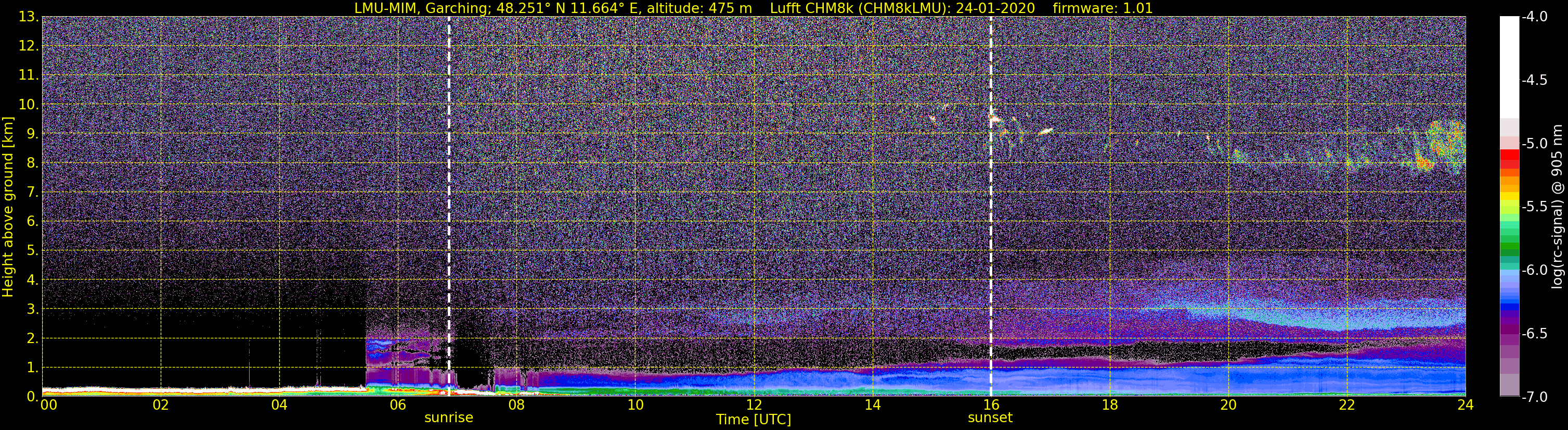Click the '2.' height axis tick label

click(x=32, y=339)
